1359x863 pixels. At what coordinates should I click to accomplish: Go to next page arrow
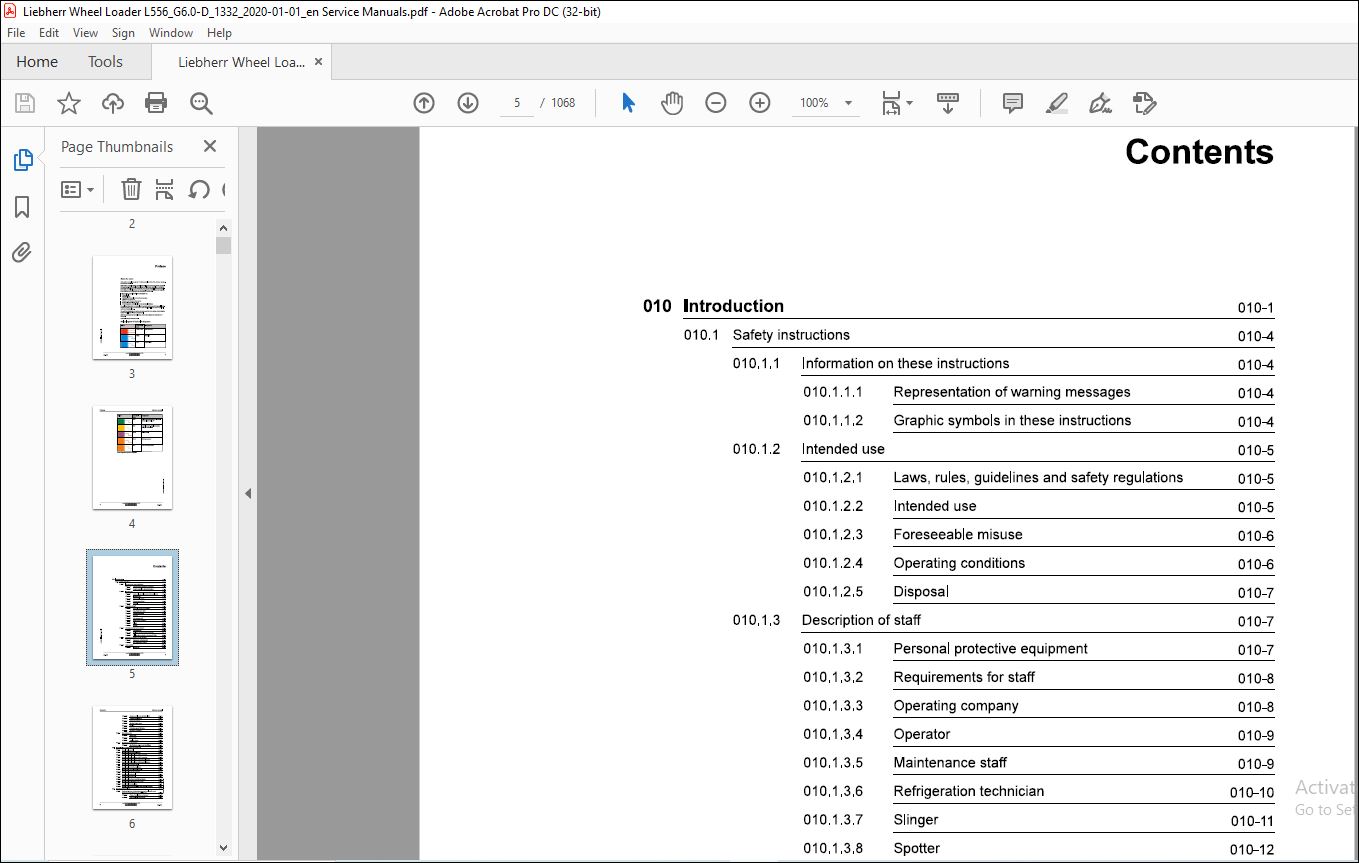468,103
